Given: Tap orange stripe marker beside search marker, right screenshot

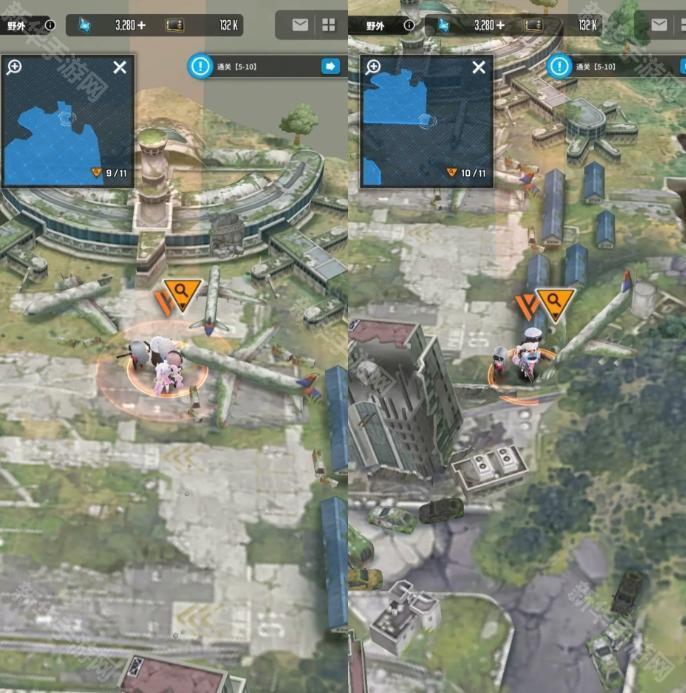Looking at the screenshot, I should click(x=526, y=306).
